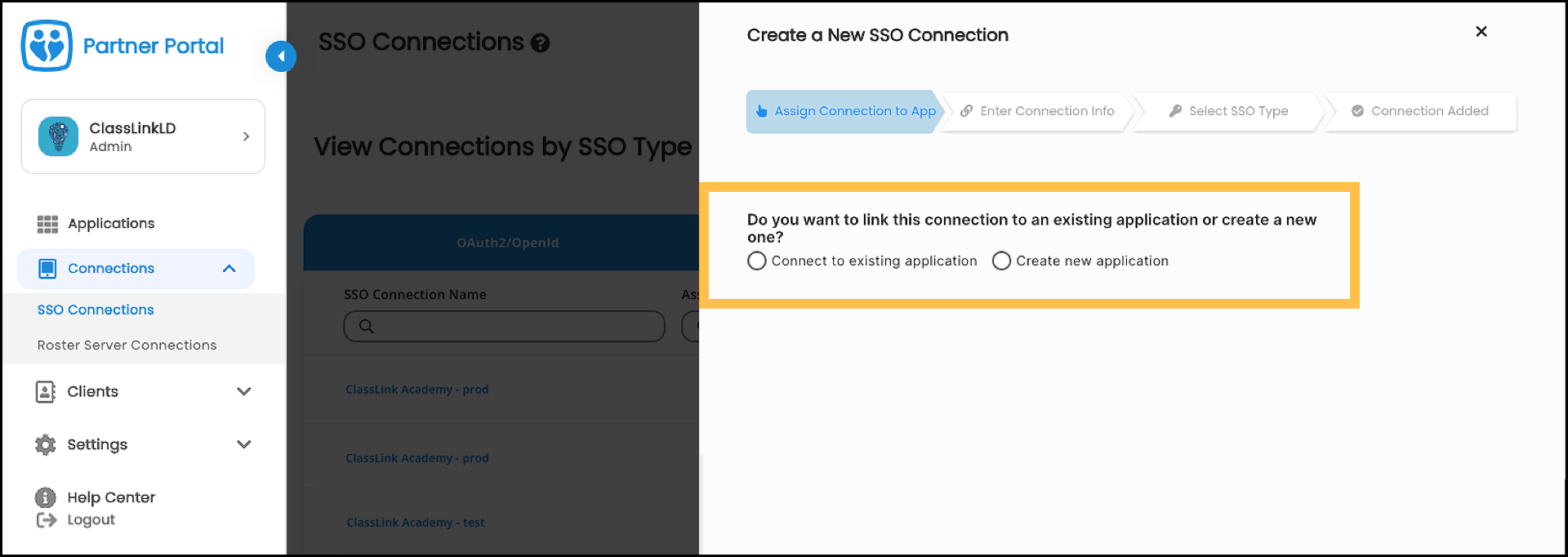Select the Create new application option
This screenshot has height=557, width=1568.
[x=1001, y=261]
